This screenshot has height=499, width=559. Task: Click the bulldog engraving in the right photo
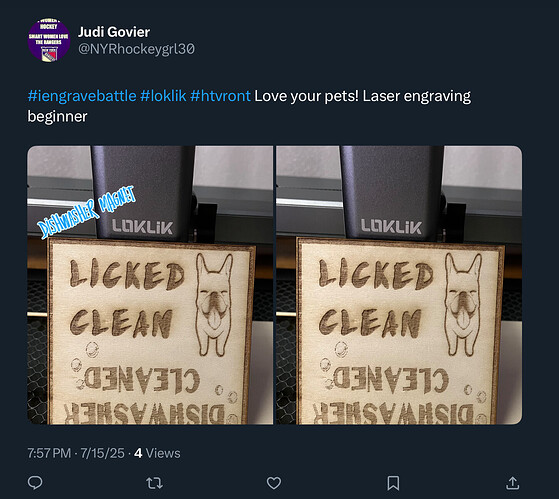(462, 305)
